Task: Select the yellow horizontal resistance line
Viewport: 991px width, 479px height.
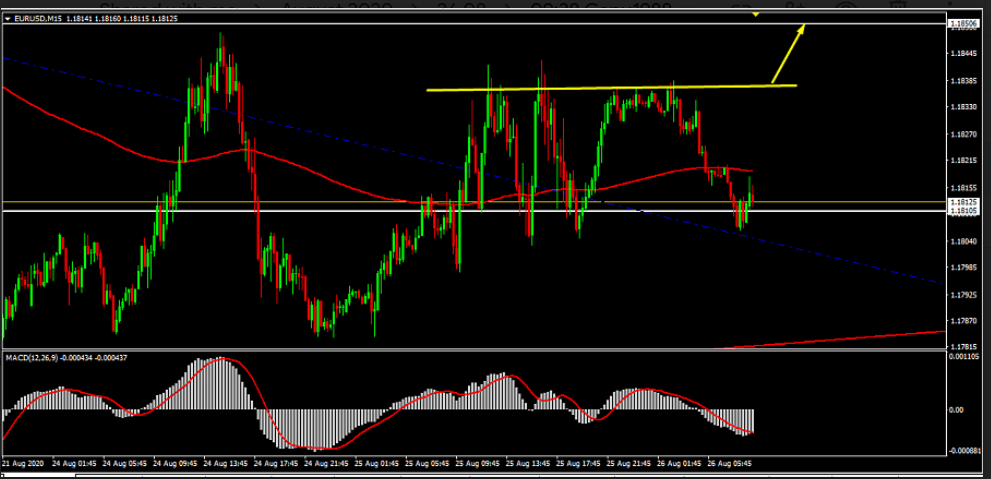Action: tap(600, 89)
